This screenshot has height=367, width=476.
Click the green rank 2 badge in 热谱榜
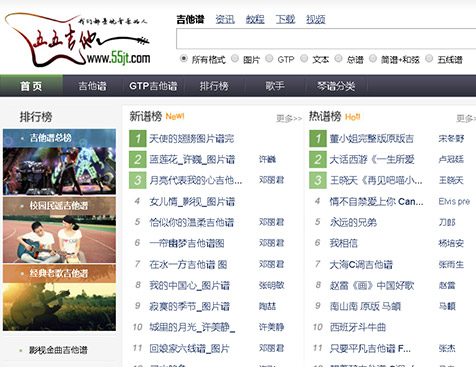pos(318,159)
